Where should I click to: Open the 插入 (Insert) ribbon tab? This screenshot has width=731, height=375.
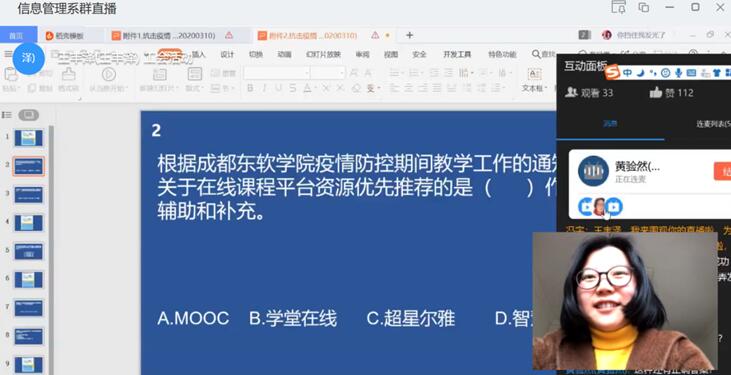coord(199,55)
